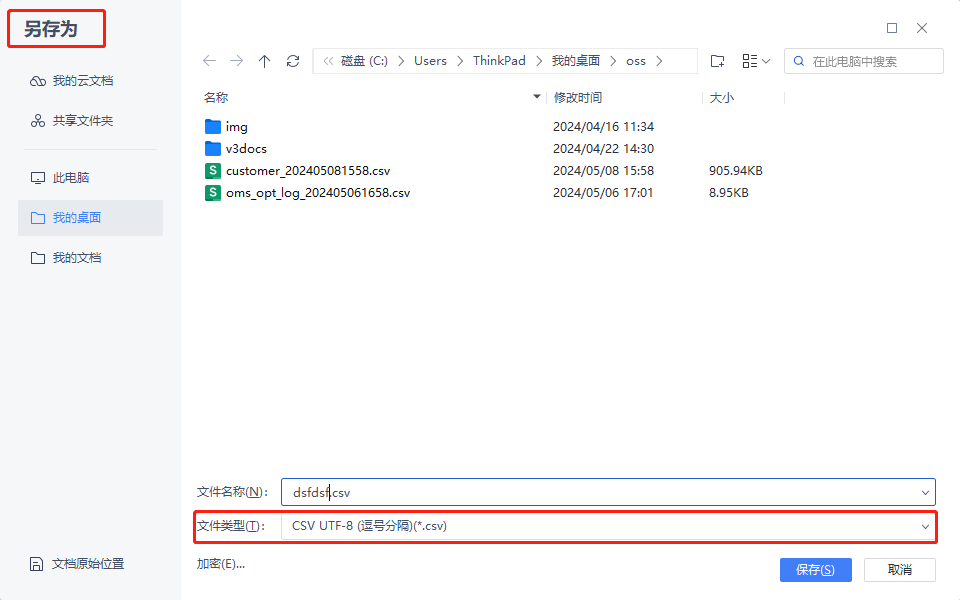Select This PC in sidebar
This screenshot has height=600, width=960.
(70, 178)
